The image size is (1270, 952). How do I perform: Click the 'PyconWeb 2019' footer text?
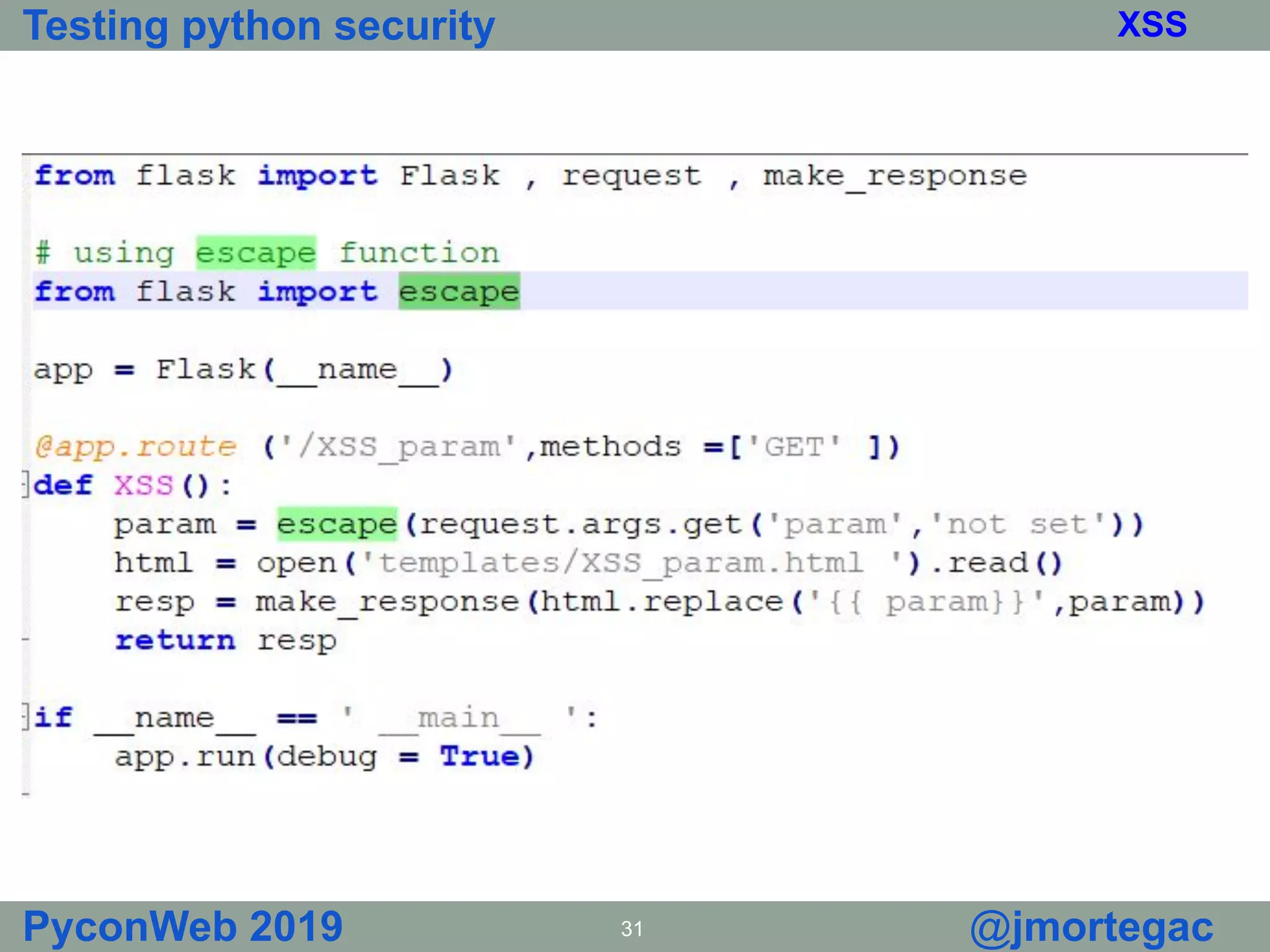tap(183, 927)
